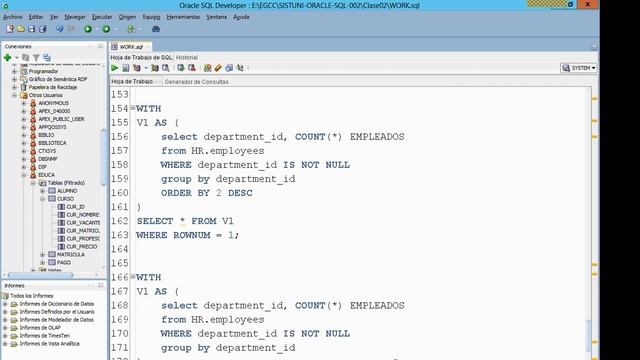The width and height of the screenshot is (640, 360).
Task: Expand the ANONYMOUS user node
Action: point(24,103)
